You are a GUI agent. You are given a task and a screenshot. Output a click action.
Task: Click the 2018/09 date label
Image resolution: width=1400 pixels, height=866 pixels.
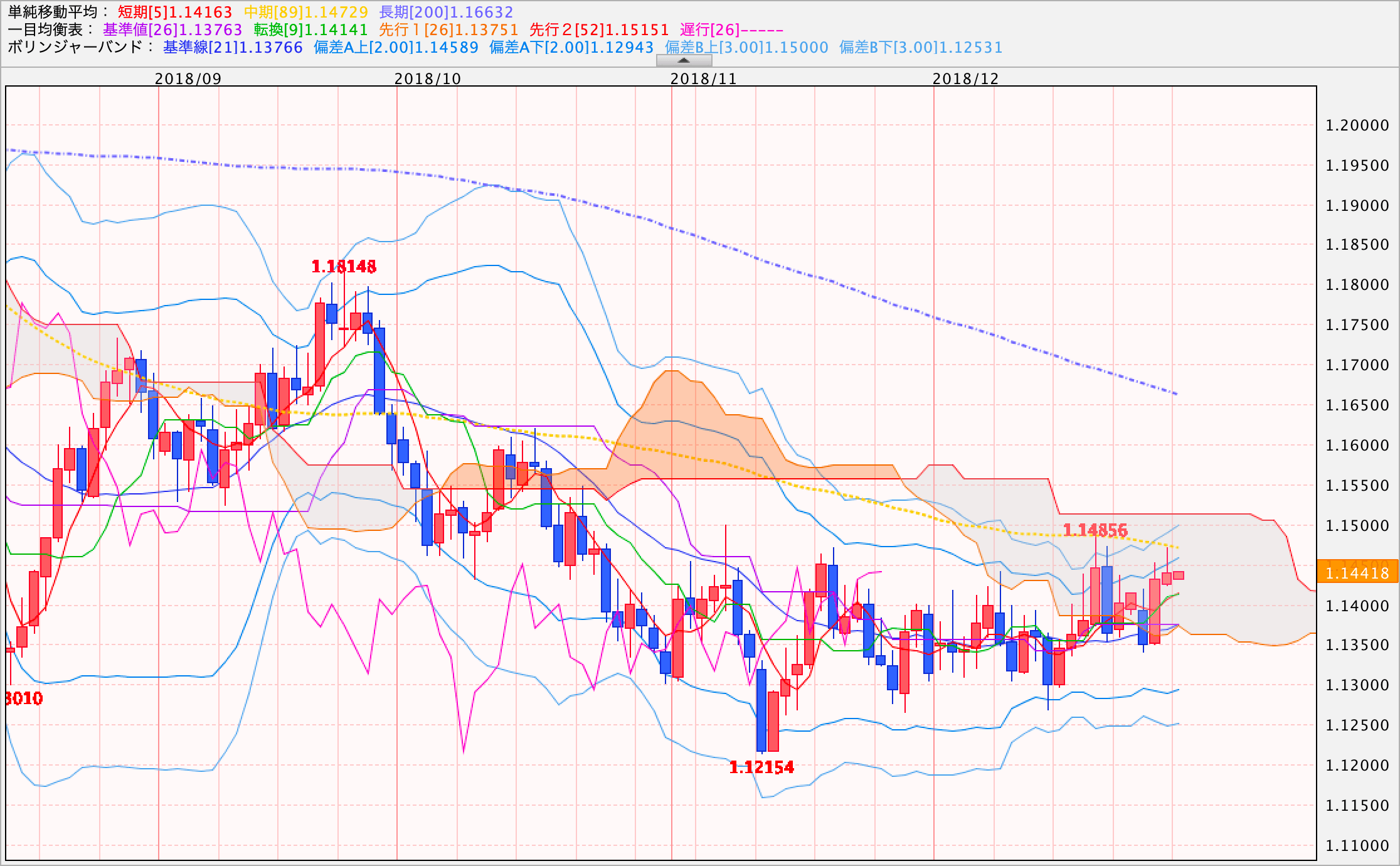point(188,78)
